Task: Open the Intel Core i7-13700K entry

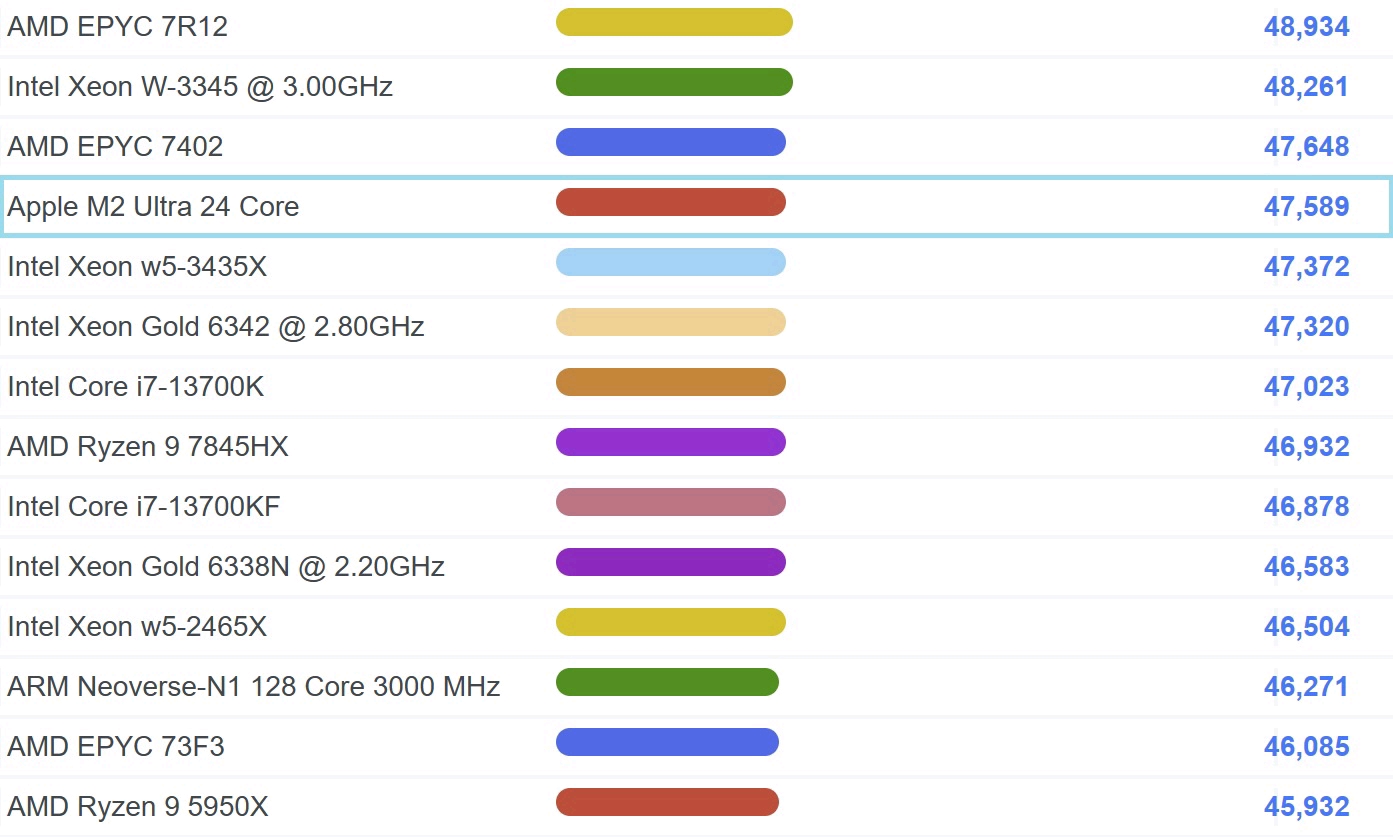Action: coord(136,387)
